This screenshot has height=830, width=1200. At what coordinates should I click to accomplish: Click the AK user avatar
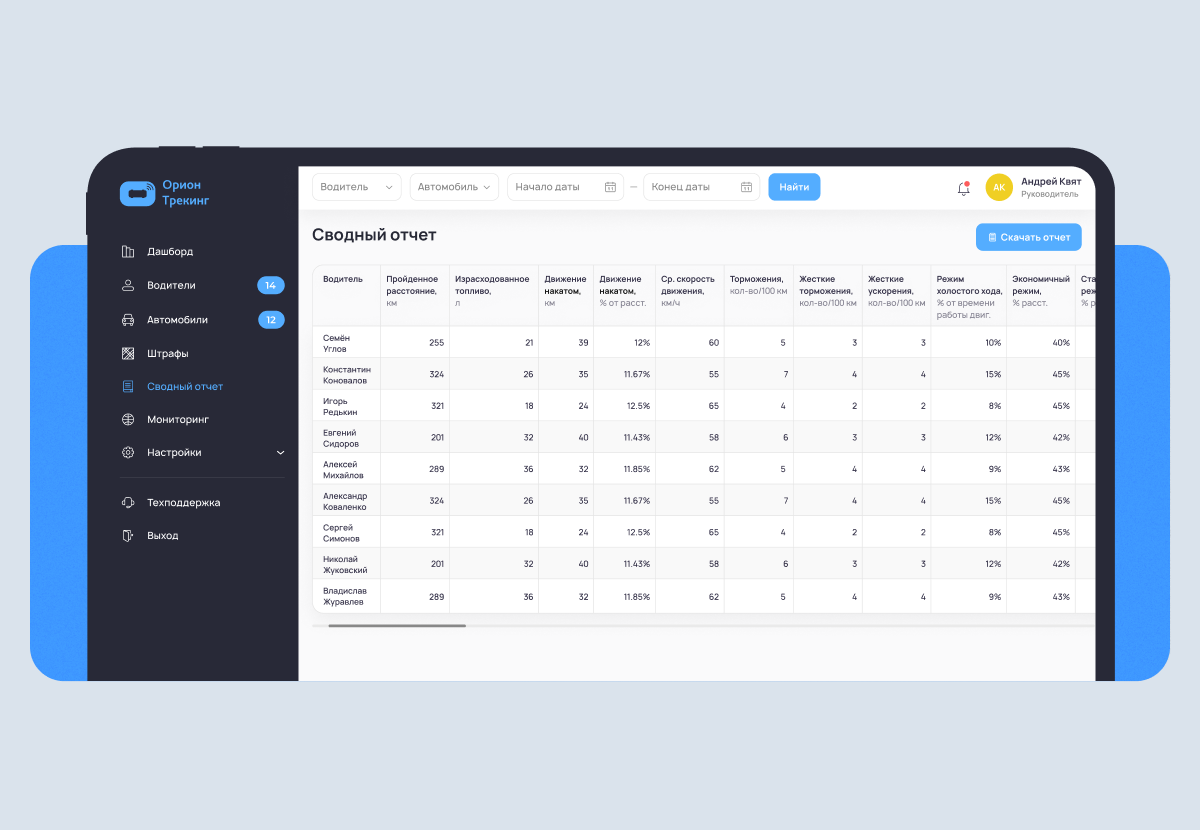(998, 187)
